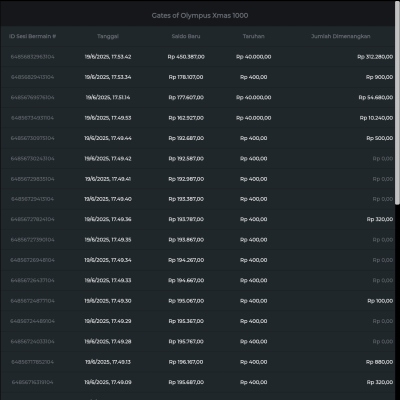The image size is (400, 400).
Task: Select the date '19/6/2025, 17.53.34'
Action: [x=108, y=77]
